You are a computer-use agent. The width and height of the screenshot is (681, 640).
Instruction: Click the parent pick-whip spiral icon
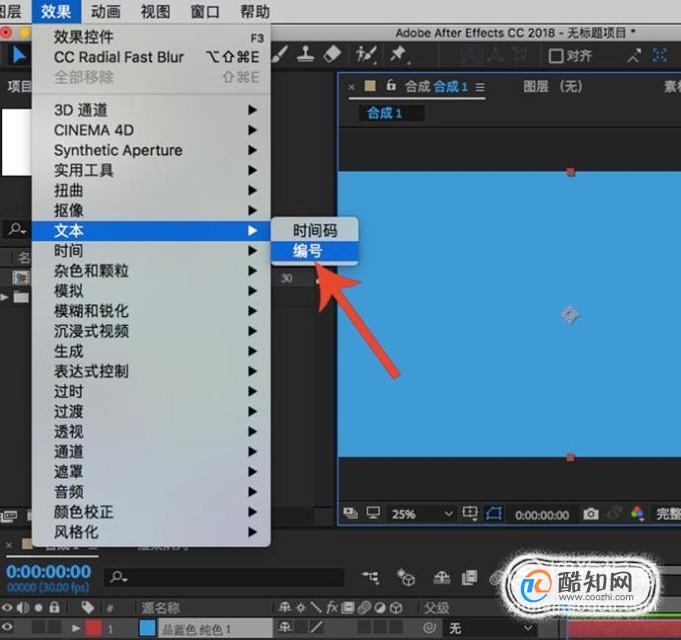(x=430, y=628)
